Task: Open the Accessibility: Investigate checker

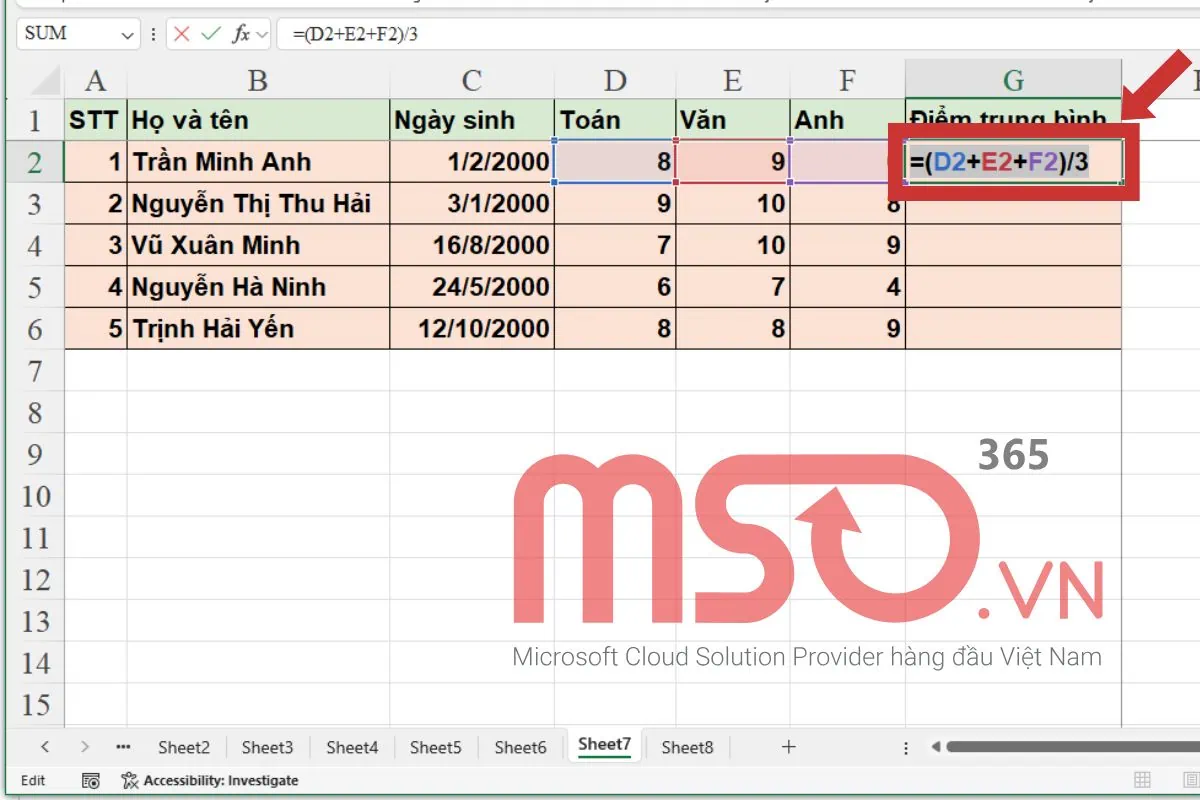Action: click(x=200, y=780)
